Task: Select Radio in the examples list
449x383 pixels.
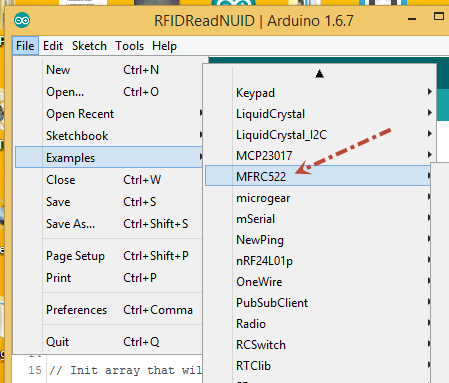Action: tap(318, 324)
